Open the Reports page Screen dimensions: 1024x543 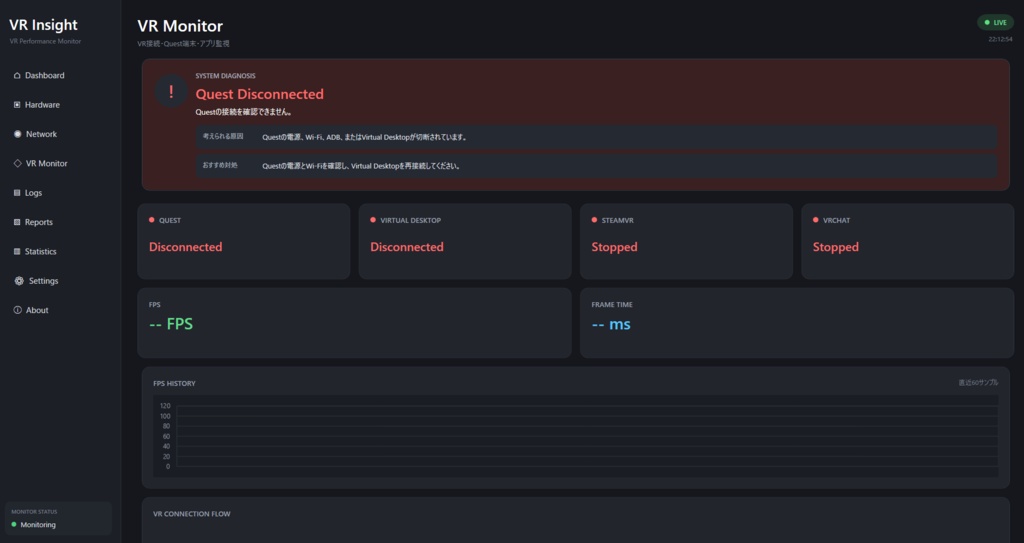[39, 222]
